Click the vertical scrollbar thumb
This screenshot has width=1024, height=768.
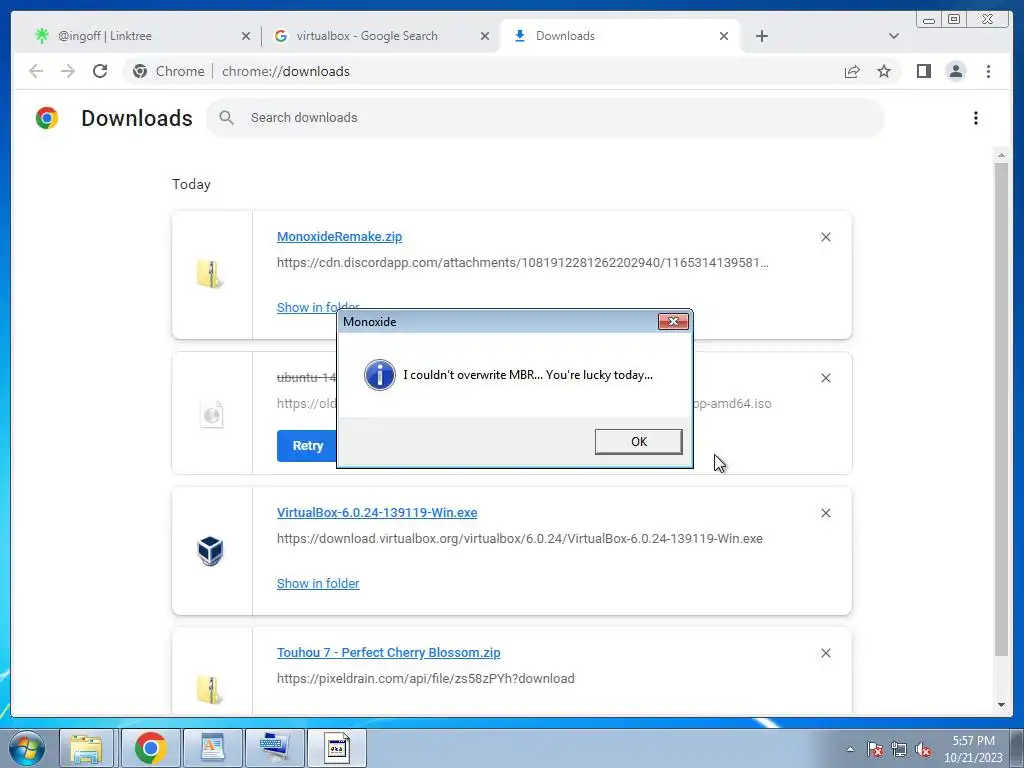[1001, 409]
